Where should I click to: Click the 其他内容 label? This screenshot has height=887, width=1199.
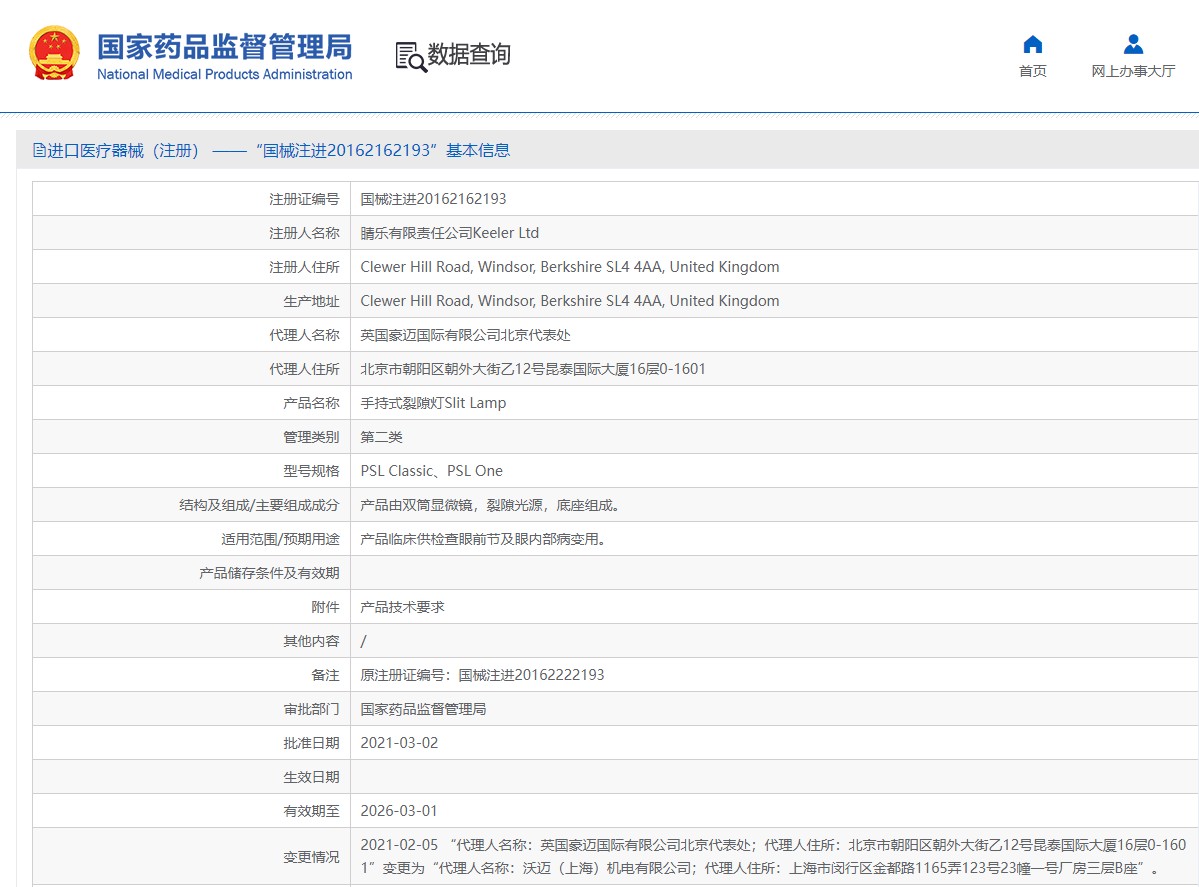(311, 642)
